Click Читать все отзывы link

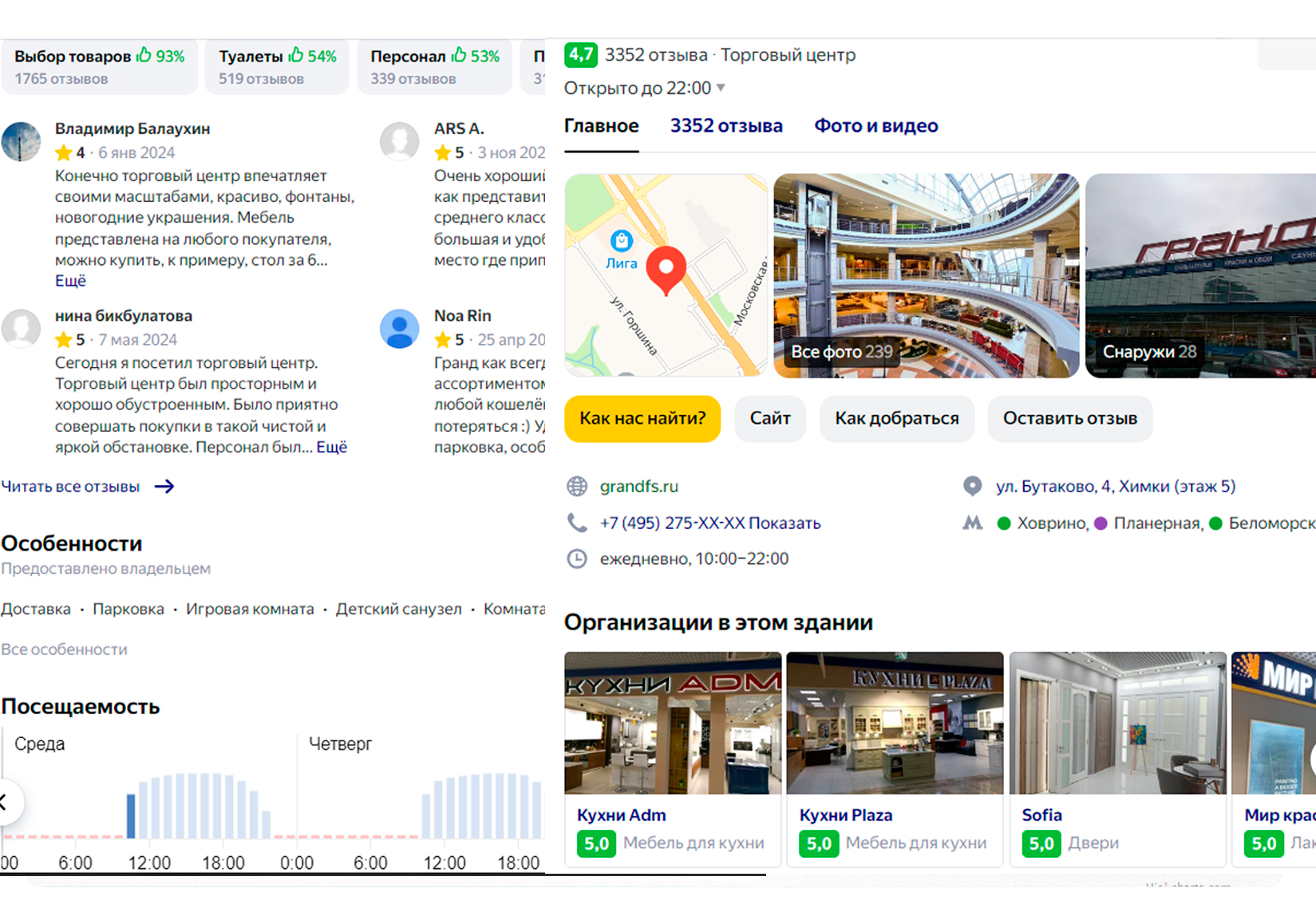70,487
